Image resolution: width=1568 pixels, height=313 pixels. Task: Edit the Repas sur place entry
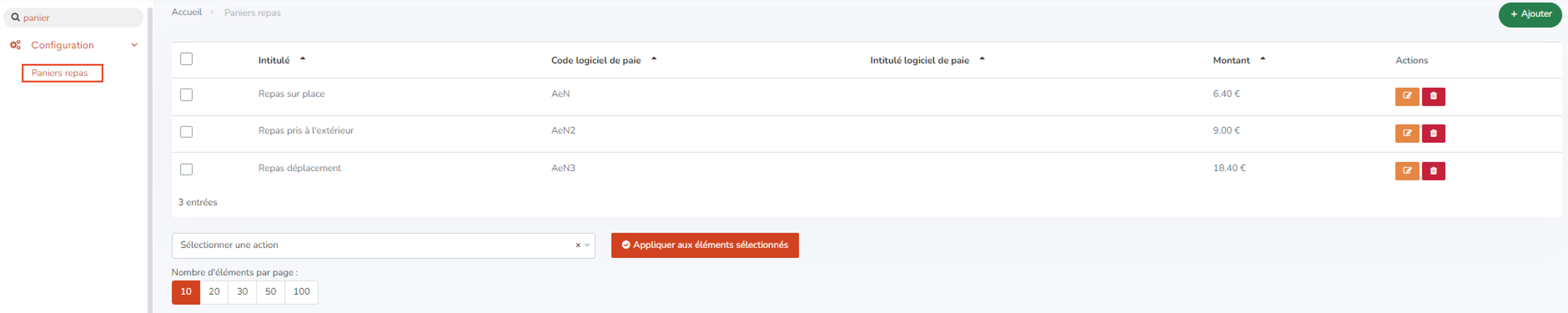click(1407, 96)
